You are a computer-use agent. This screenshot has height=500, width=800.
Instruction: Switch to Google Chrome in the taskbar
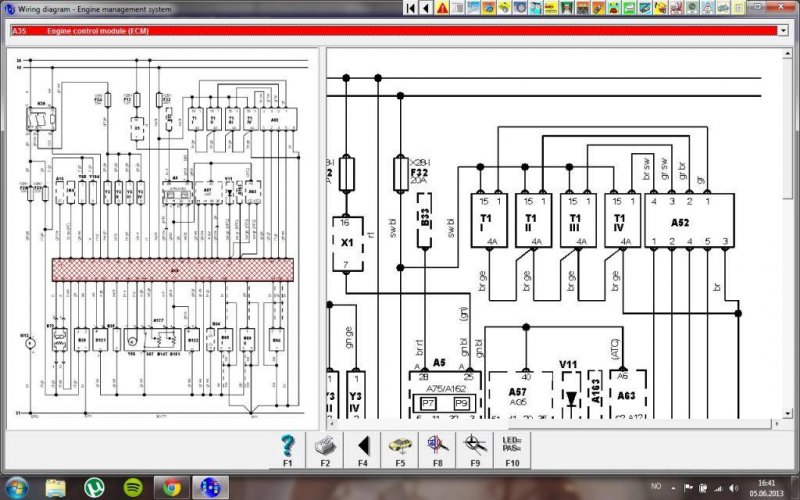coord(171,487)
